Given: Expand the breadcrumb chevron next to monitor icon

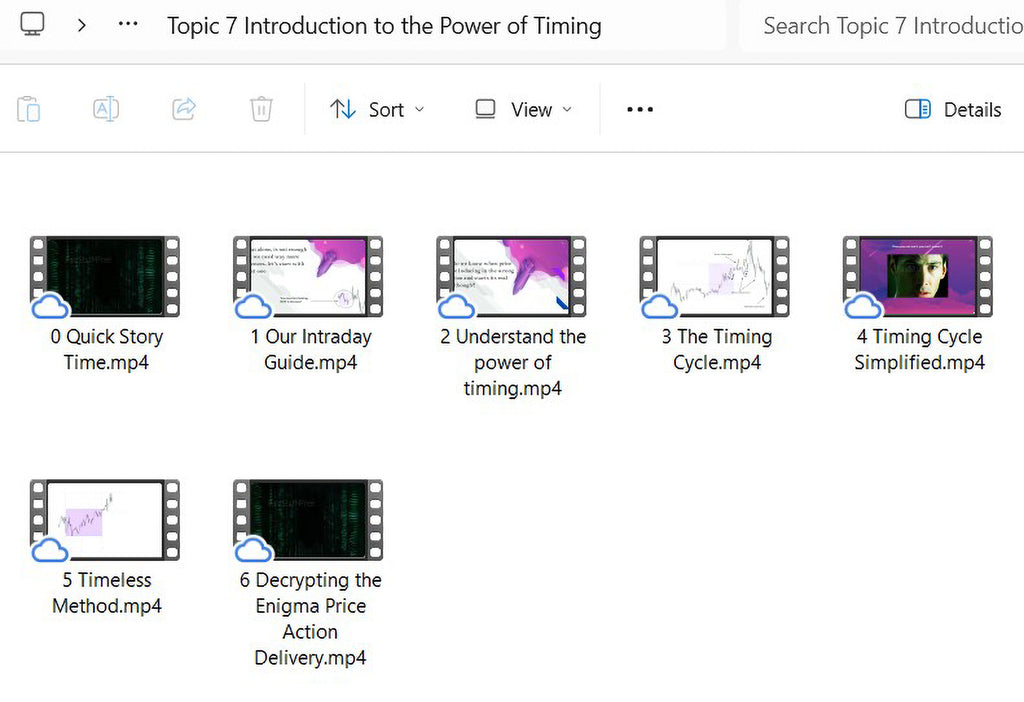Looking at the screenshot, I should click(82, 25).
